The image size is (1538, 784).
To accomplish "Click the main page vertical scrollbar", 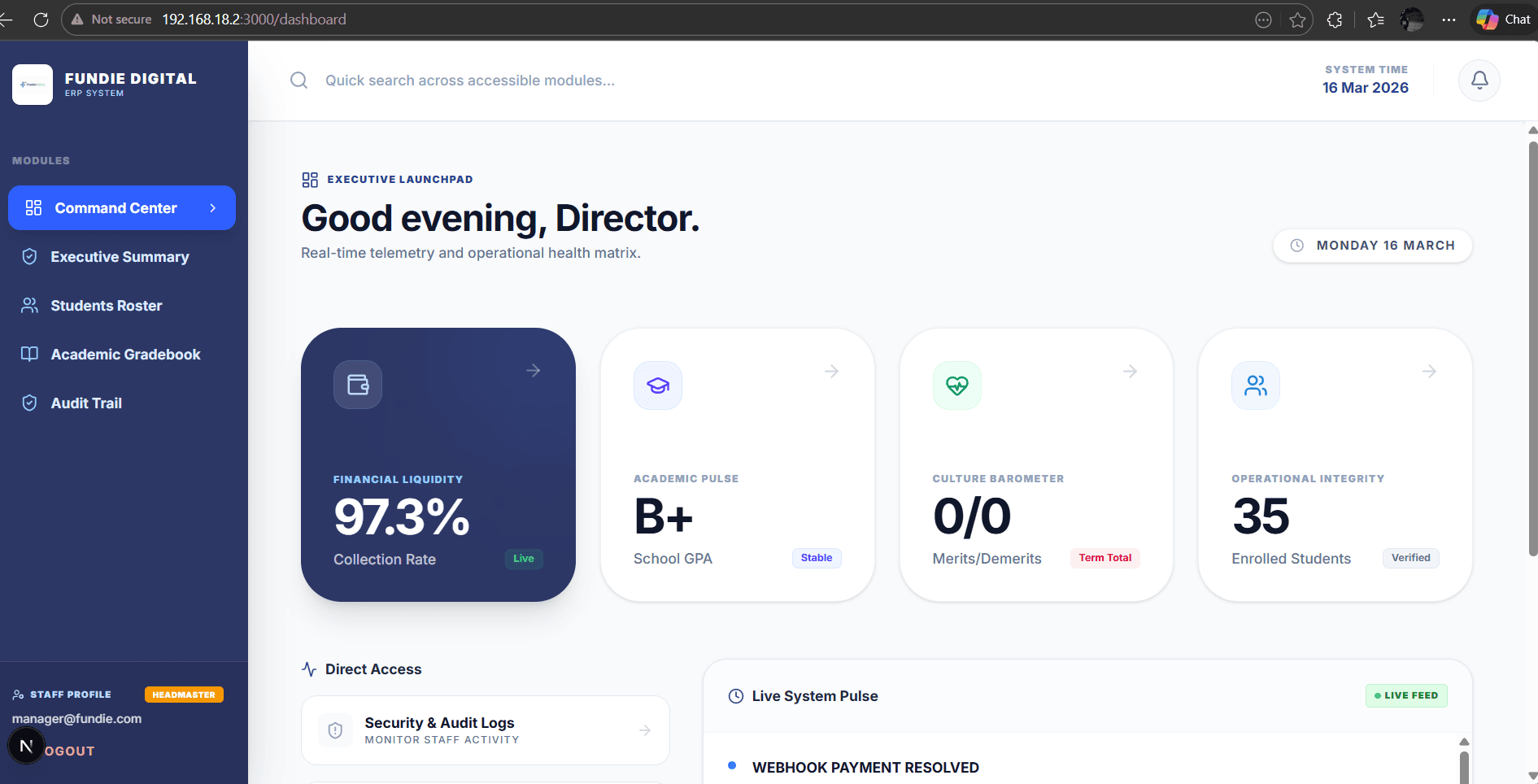I will click(1532, 350).
